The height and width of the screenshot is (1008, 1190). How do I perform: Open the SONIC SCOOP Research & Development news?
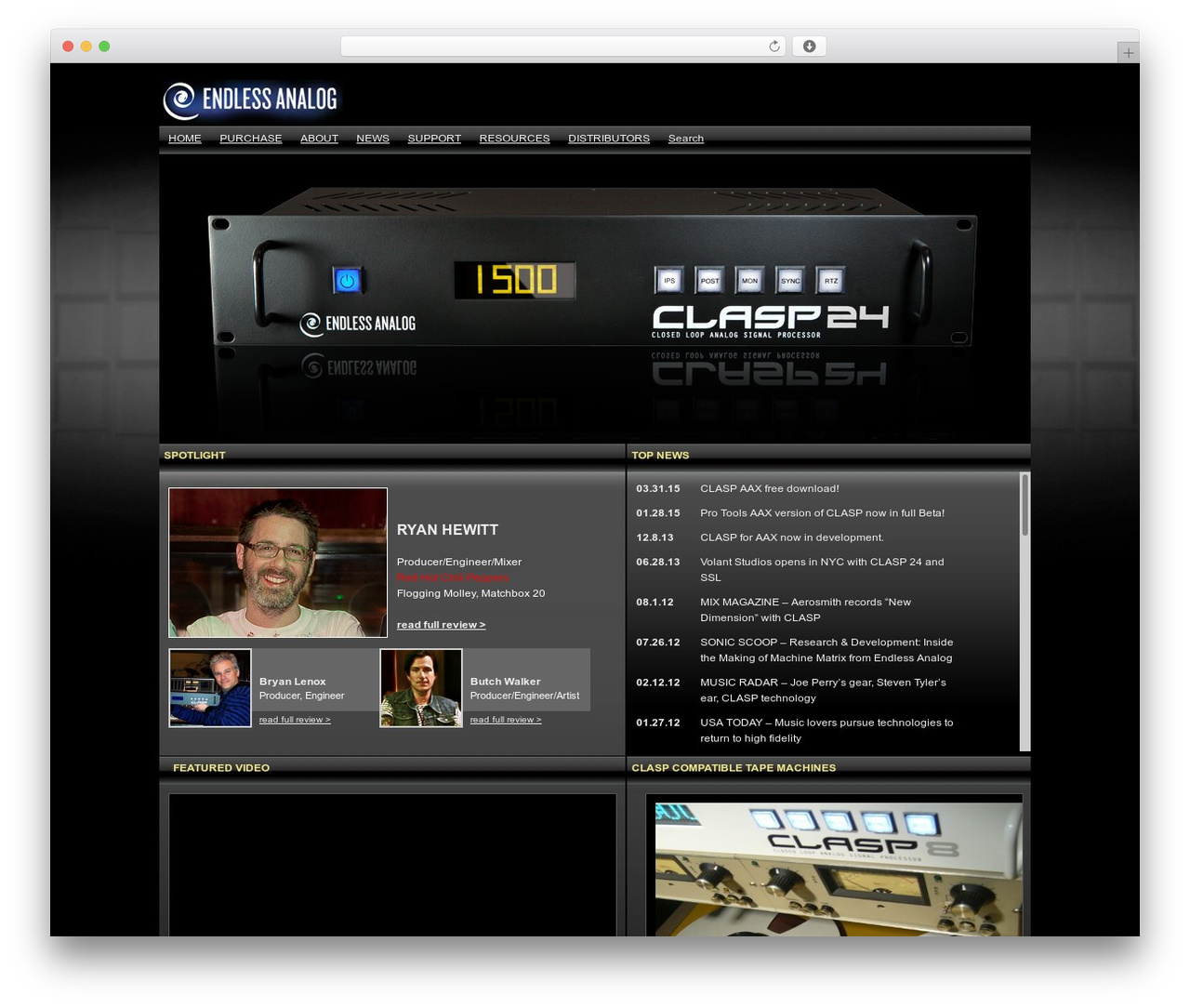[x=826, y=650]
